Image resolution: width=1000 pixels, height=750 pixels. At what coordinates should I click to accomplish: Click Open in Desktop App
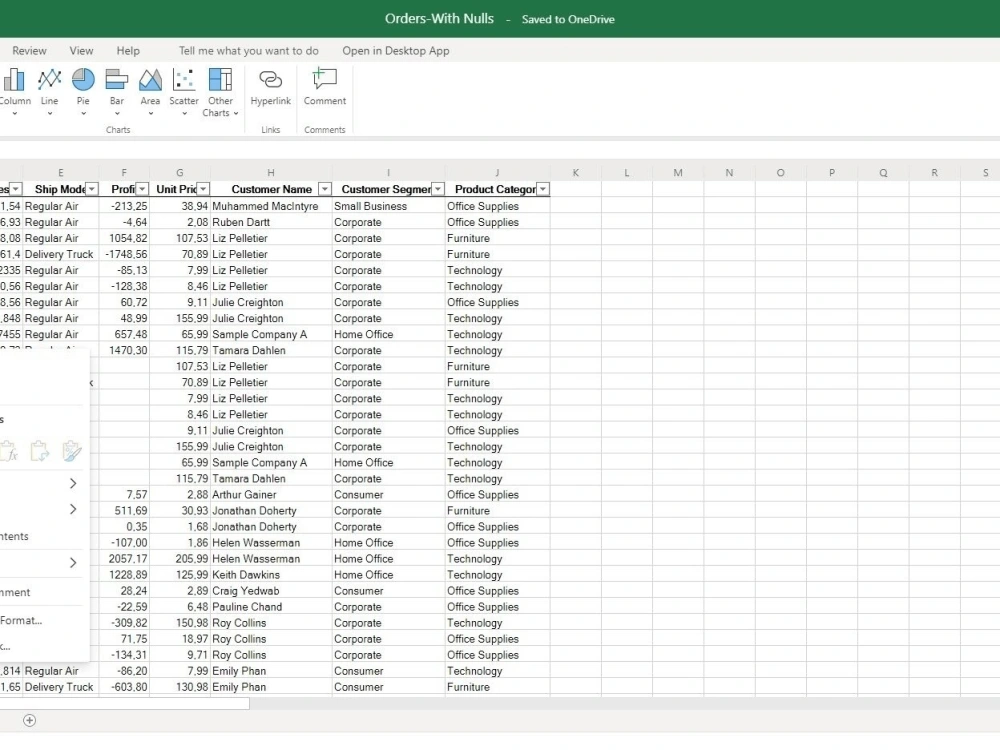point(395,51)
